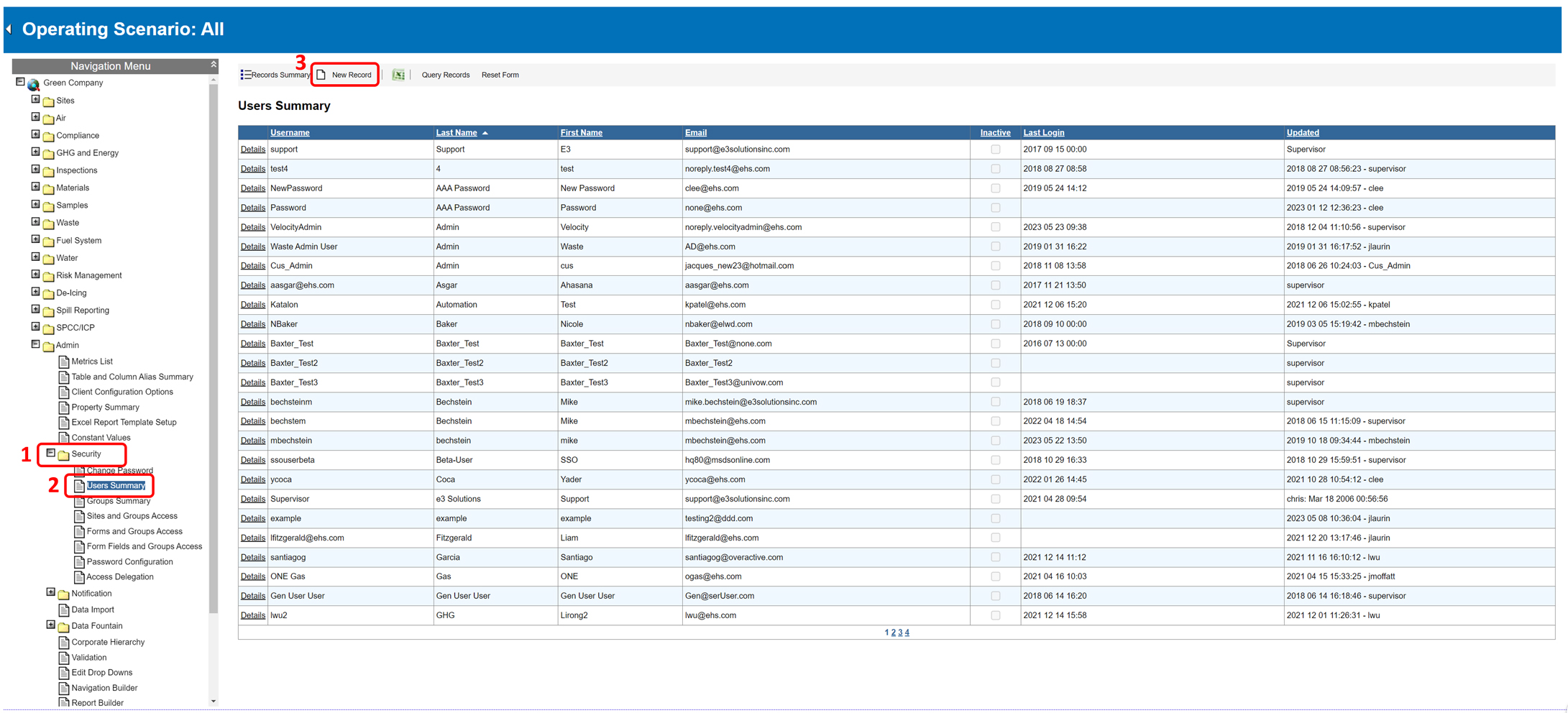
Task: Open Details link for Supervisor user
Action: pos(253,499)
